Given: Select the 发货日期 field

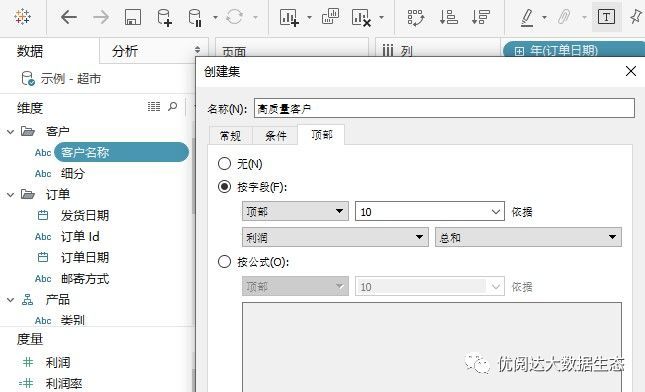Looking at the screenshot, I should point(85,215).
